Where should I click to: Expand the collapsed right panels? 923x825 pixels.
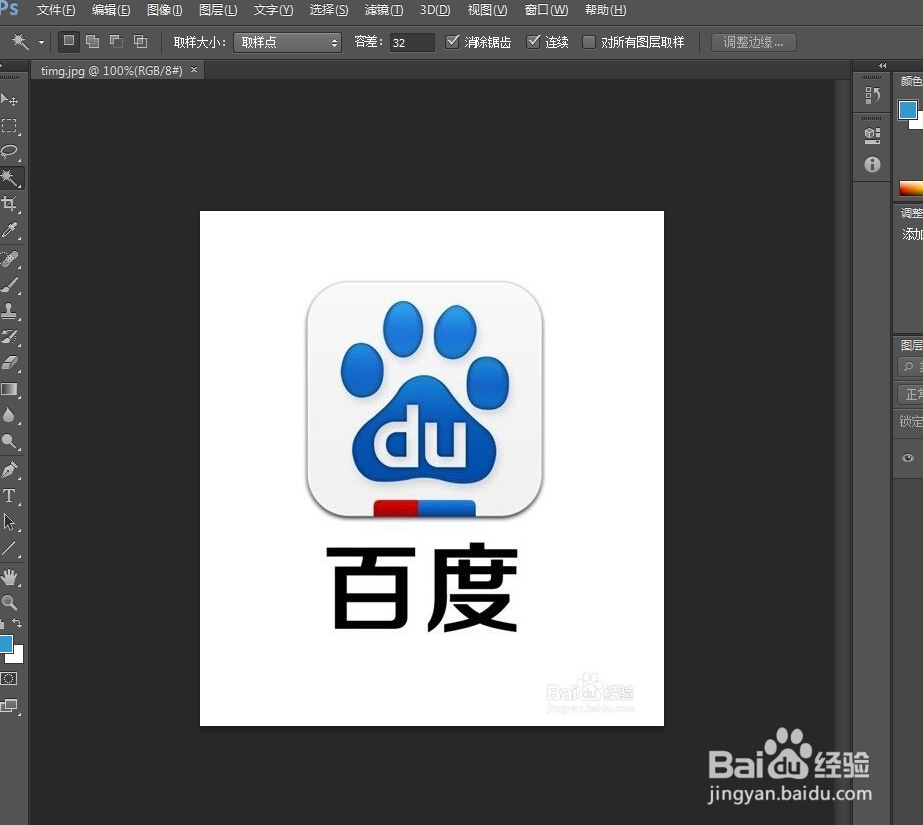point(882,65)
